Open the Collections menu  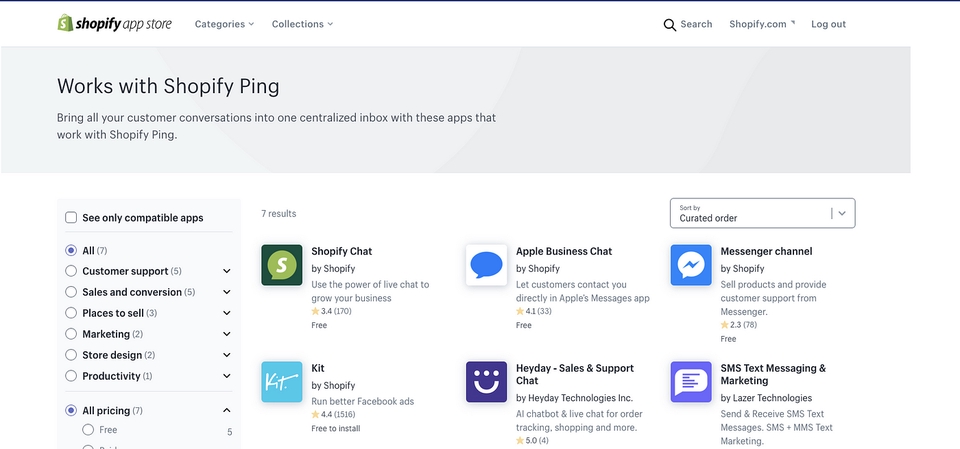(x=302, y=24)
